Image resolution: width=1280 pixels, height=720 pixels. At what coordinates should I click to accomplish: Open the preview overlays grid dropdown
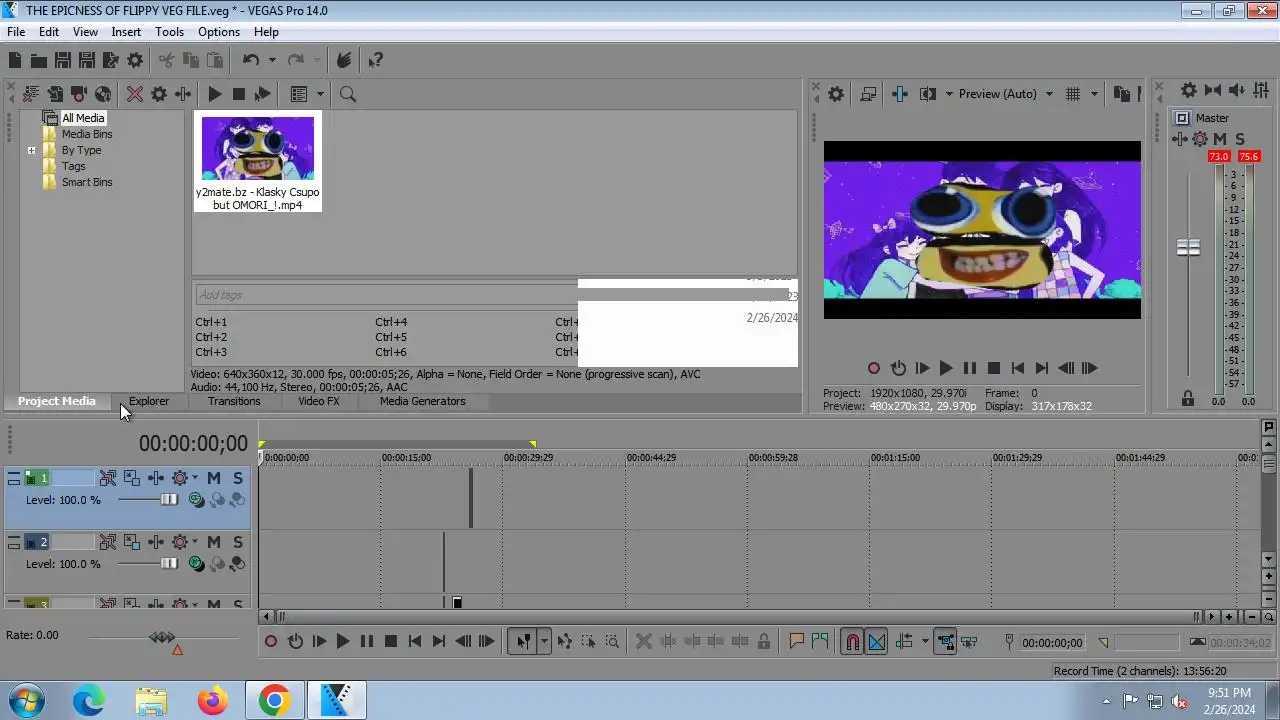[x=1094, y=94]
